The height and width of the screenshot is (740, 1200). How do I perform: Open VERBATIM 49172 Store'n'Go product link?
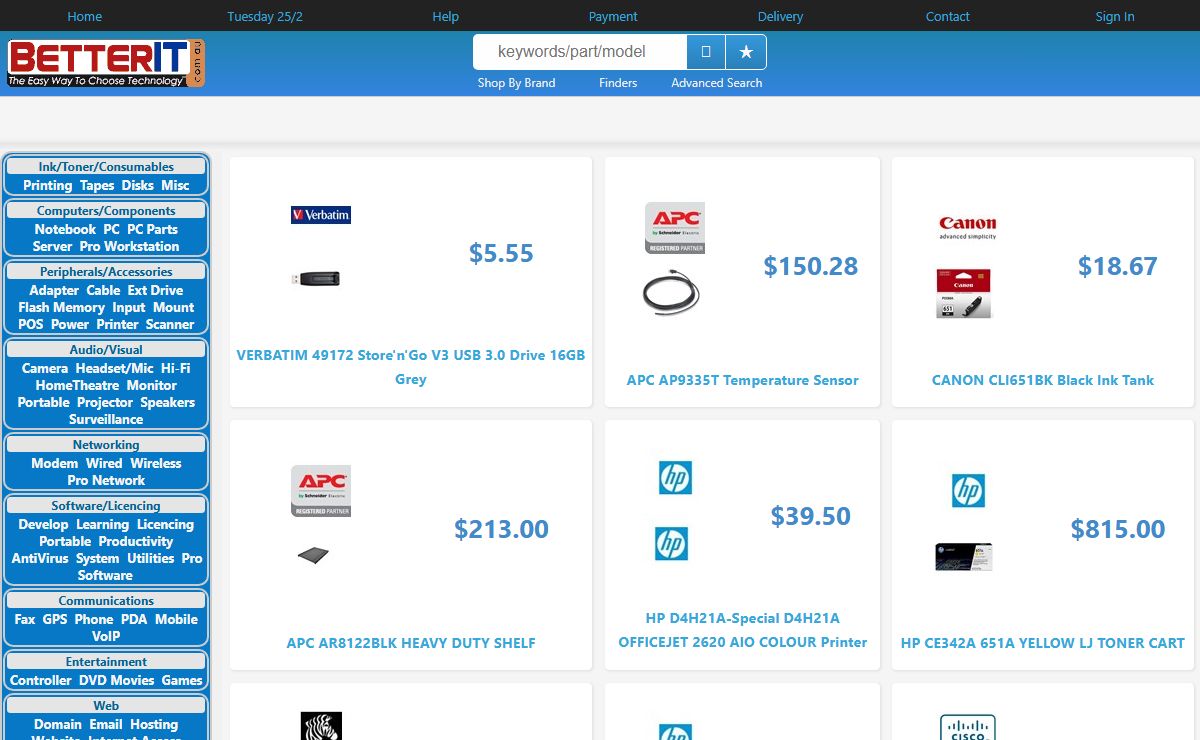pyautogui.click(x=411, y=367)
